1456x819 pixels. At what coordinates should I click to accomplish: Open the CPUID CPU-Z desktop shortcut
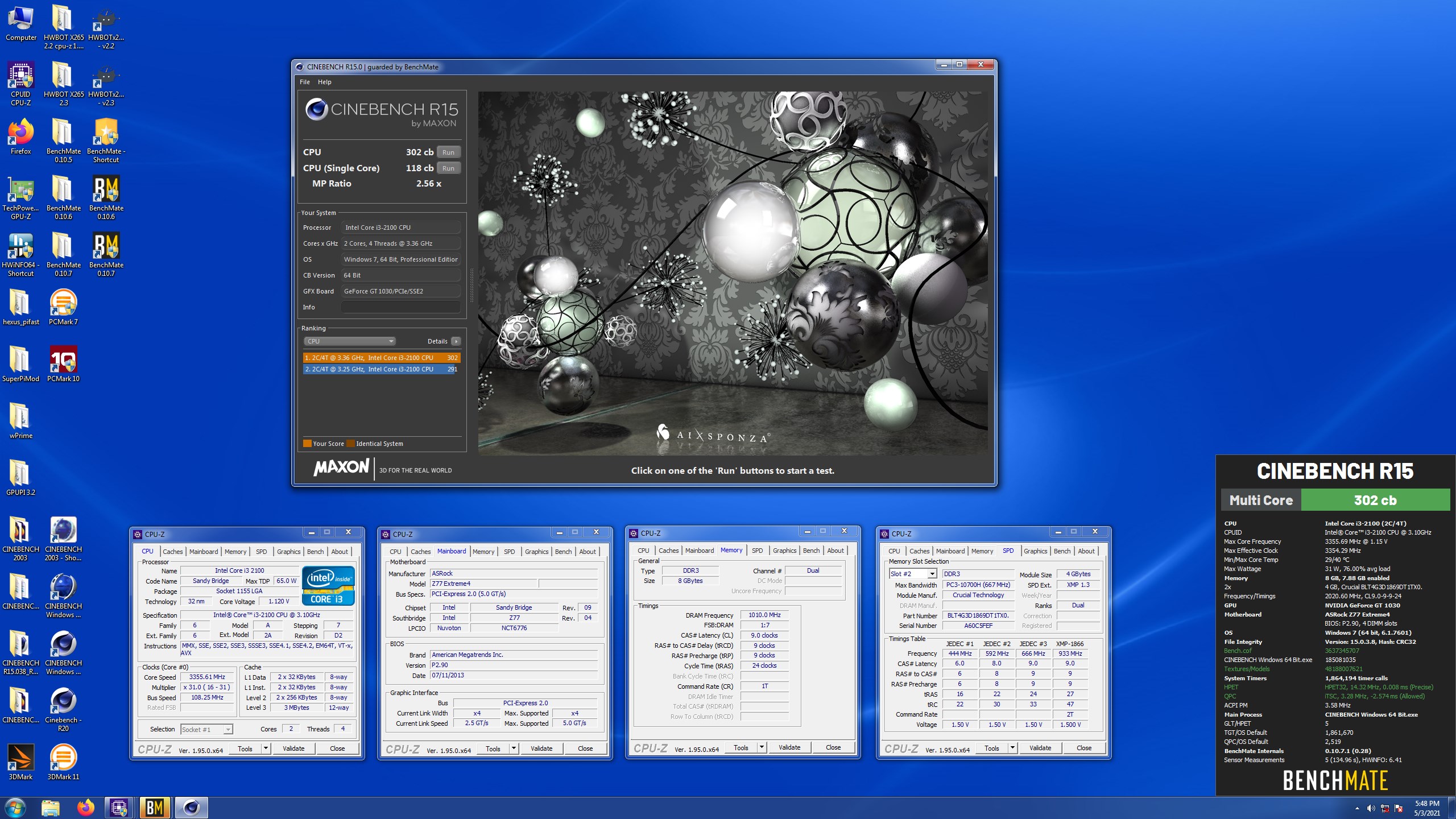pos(20,84)
